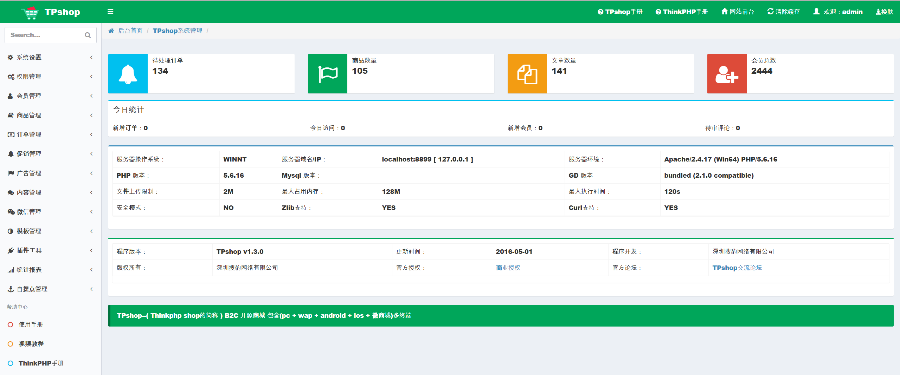The image size is (900, 375).
Task: Open the ThinkPHP手册 help link in sidebar
Action: tap(40, 364)
